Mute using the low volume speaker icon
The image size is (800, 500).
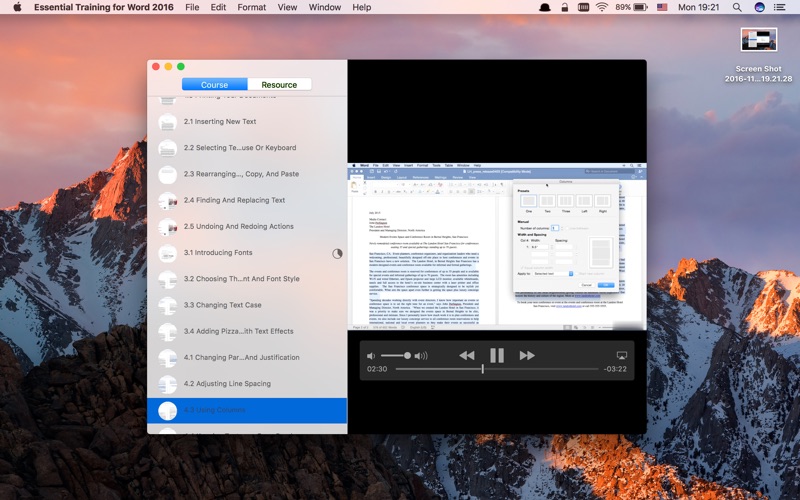[x=371, y=356]
